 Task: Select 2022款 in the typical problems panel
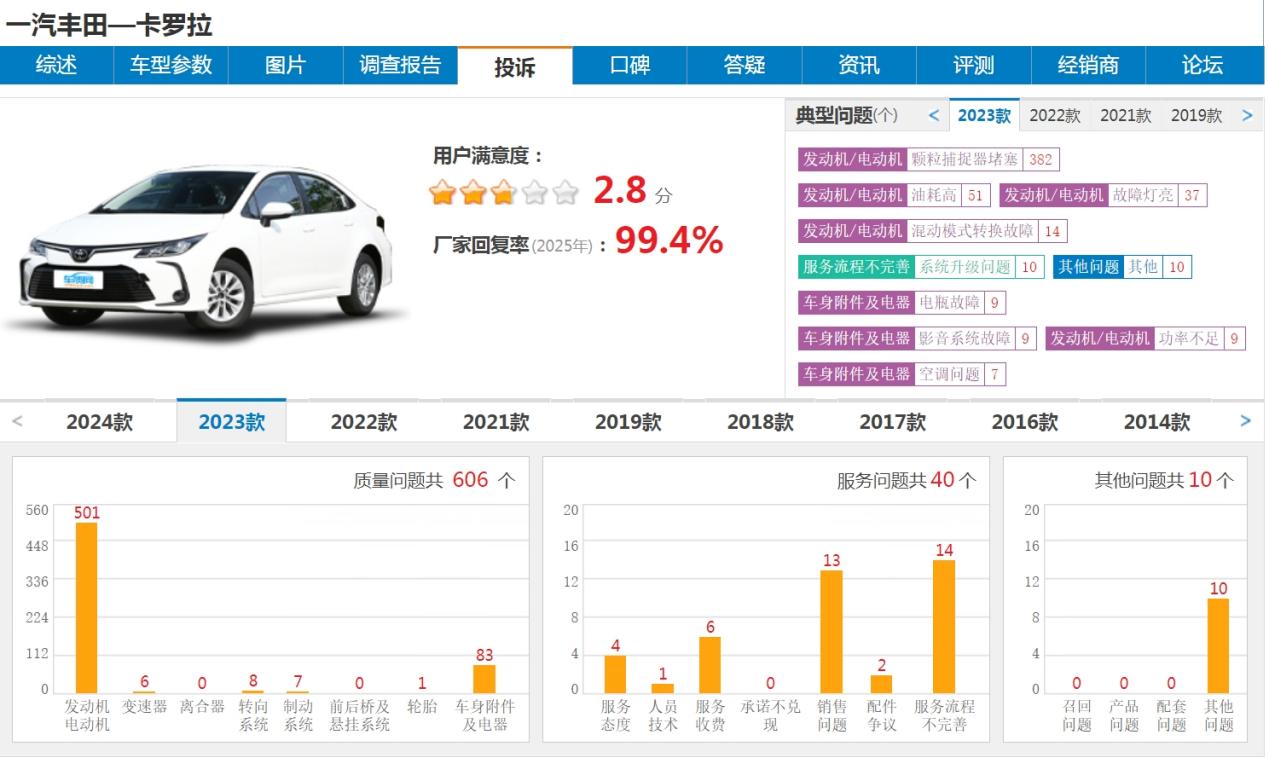coord(1055,115)
